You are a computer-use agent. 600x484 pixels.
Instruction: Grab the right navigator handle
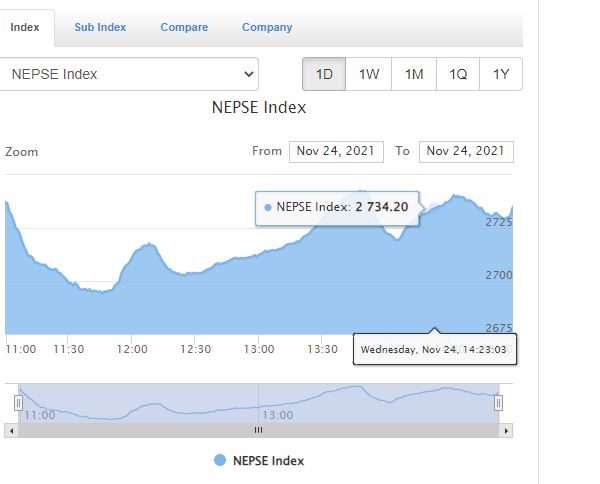coord(498,403)
